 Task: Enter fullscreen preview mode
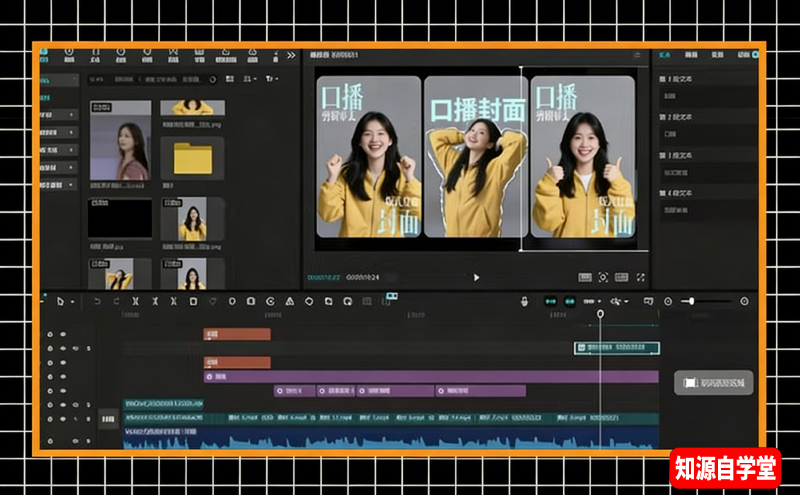pos(640,277)
